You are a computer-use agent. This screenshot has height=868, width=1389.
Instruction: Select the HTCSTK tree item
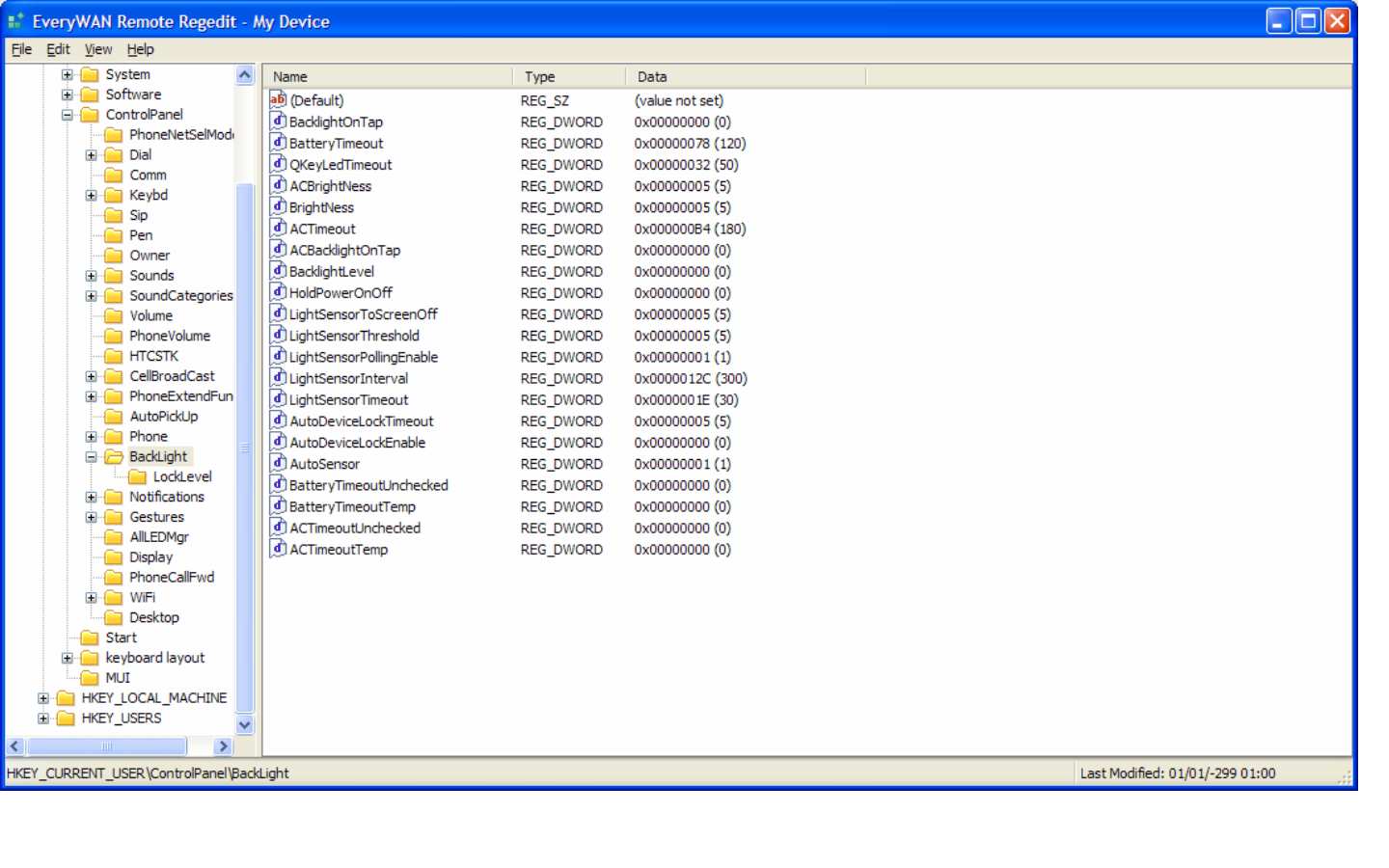[x=153, y=356]
